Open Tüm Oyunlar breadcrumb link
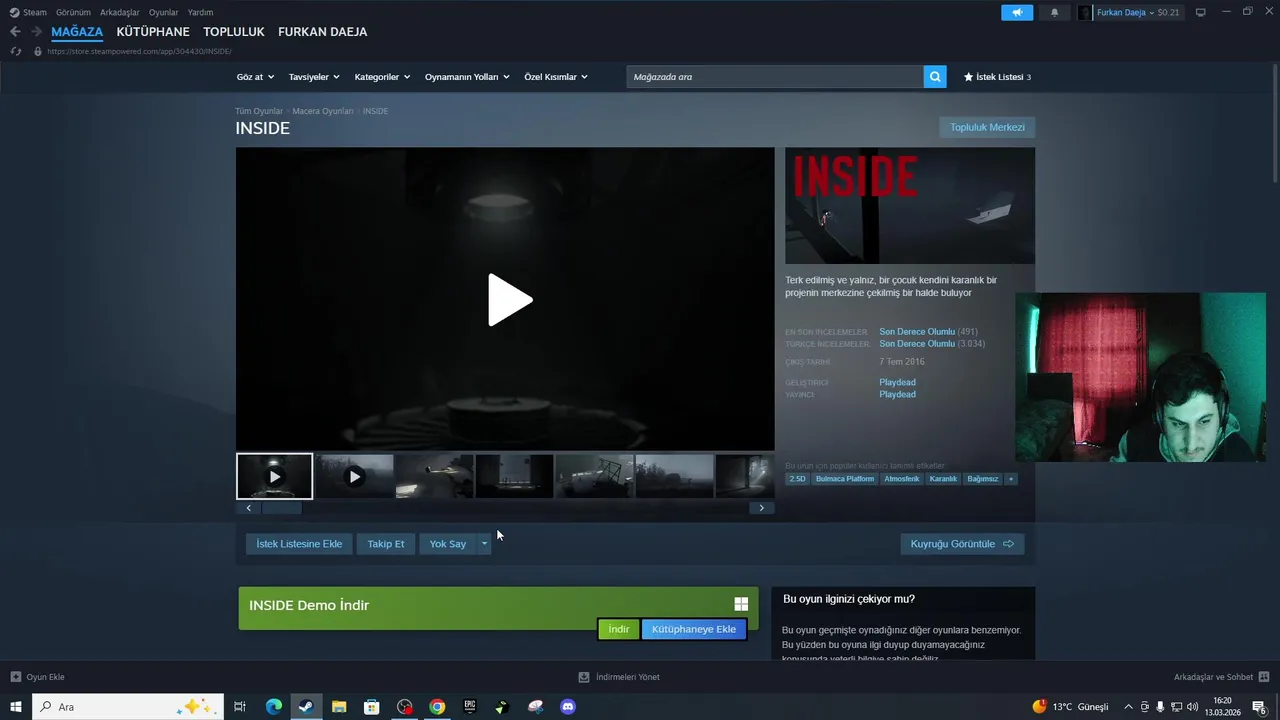Screen dimensions: 1280x720 click(259, 111)
